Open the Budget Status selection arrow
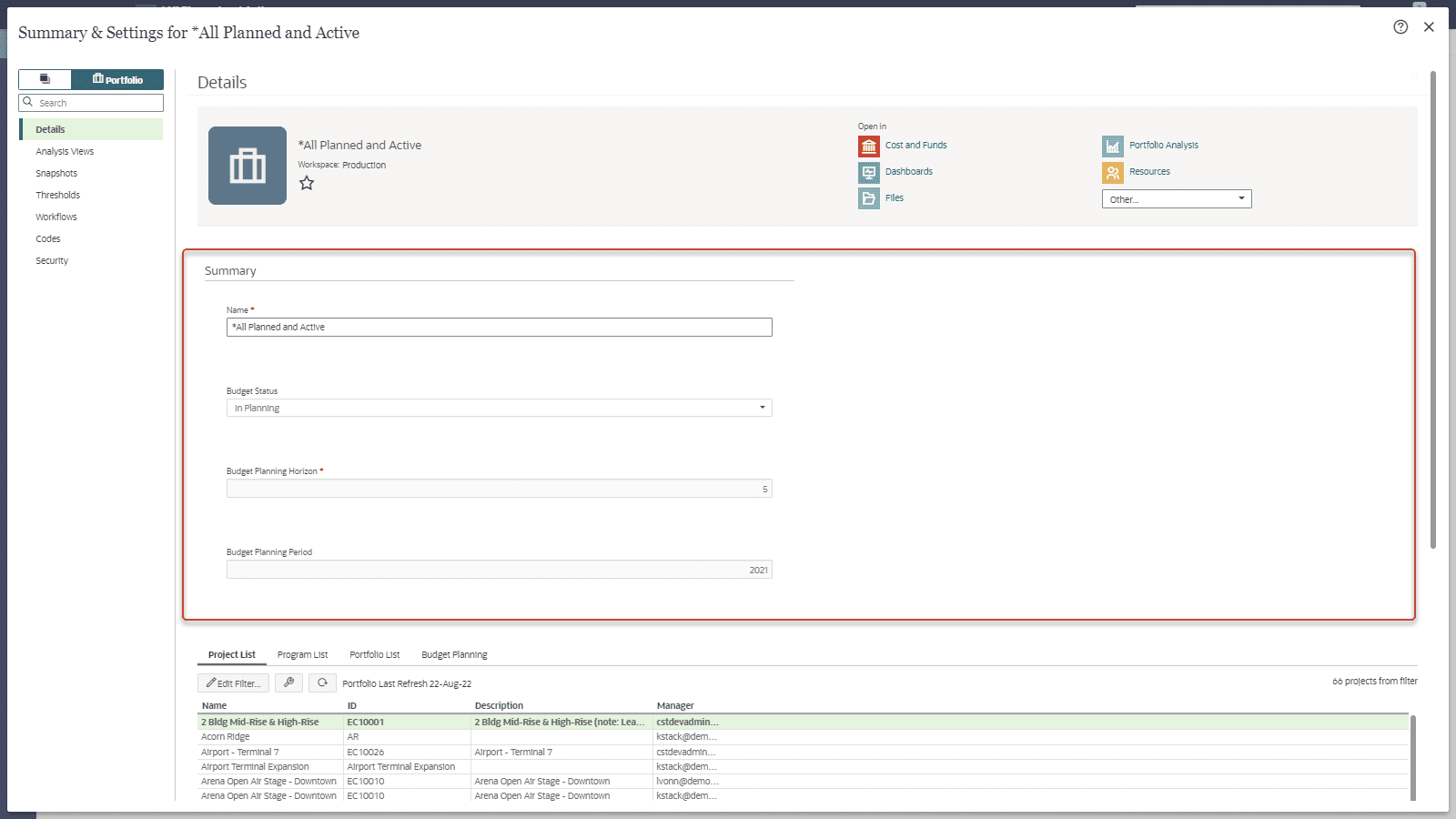The height and width of the screenshot is (819, 1456). tap(763, 407)
